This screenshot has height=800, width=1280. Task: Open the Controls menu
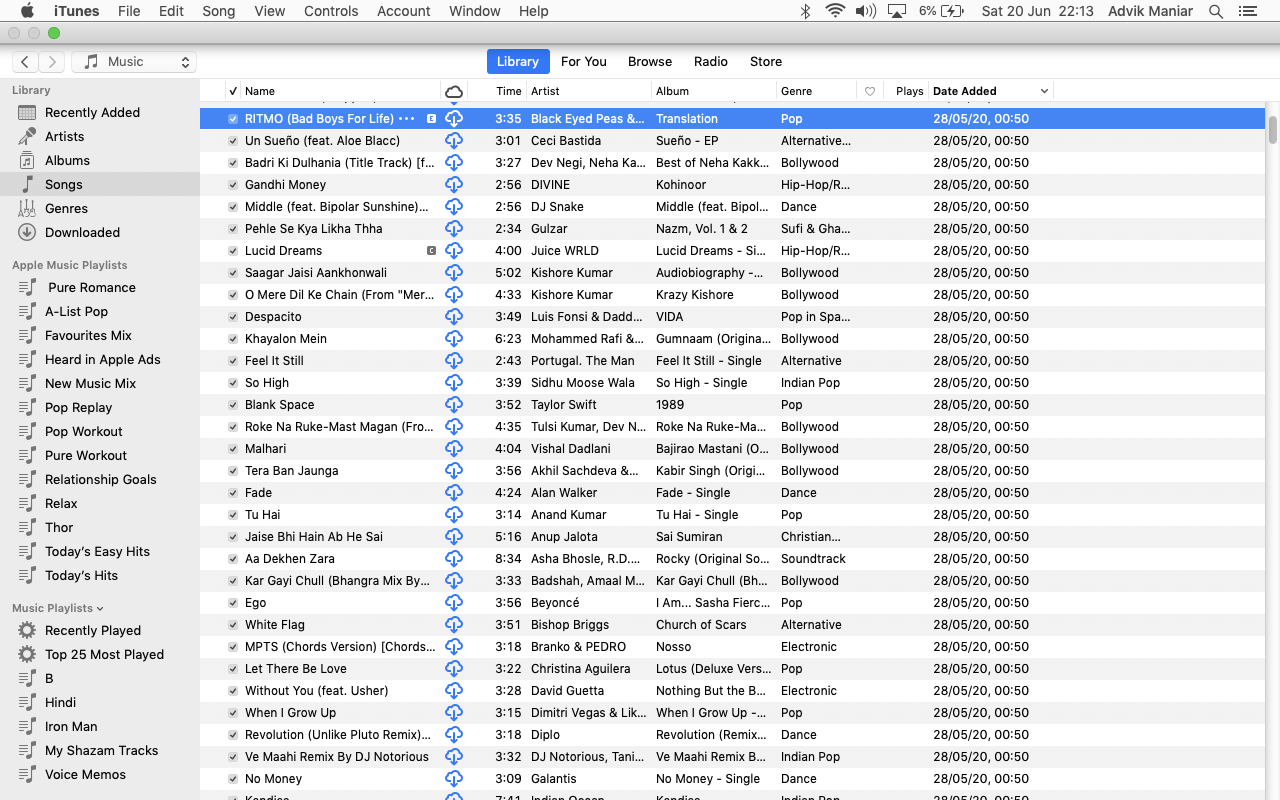point(331,11)
